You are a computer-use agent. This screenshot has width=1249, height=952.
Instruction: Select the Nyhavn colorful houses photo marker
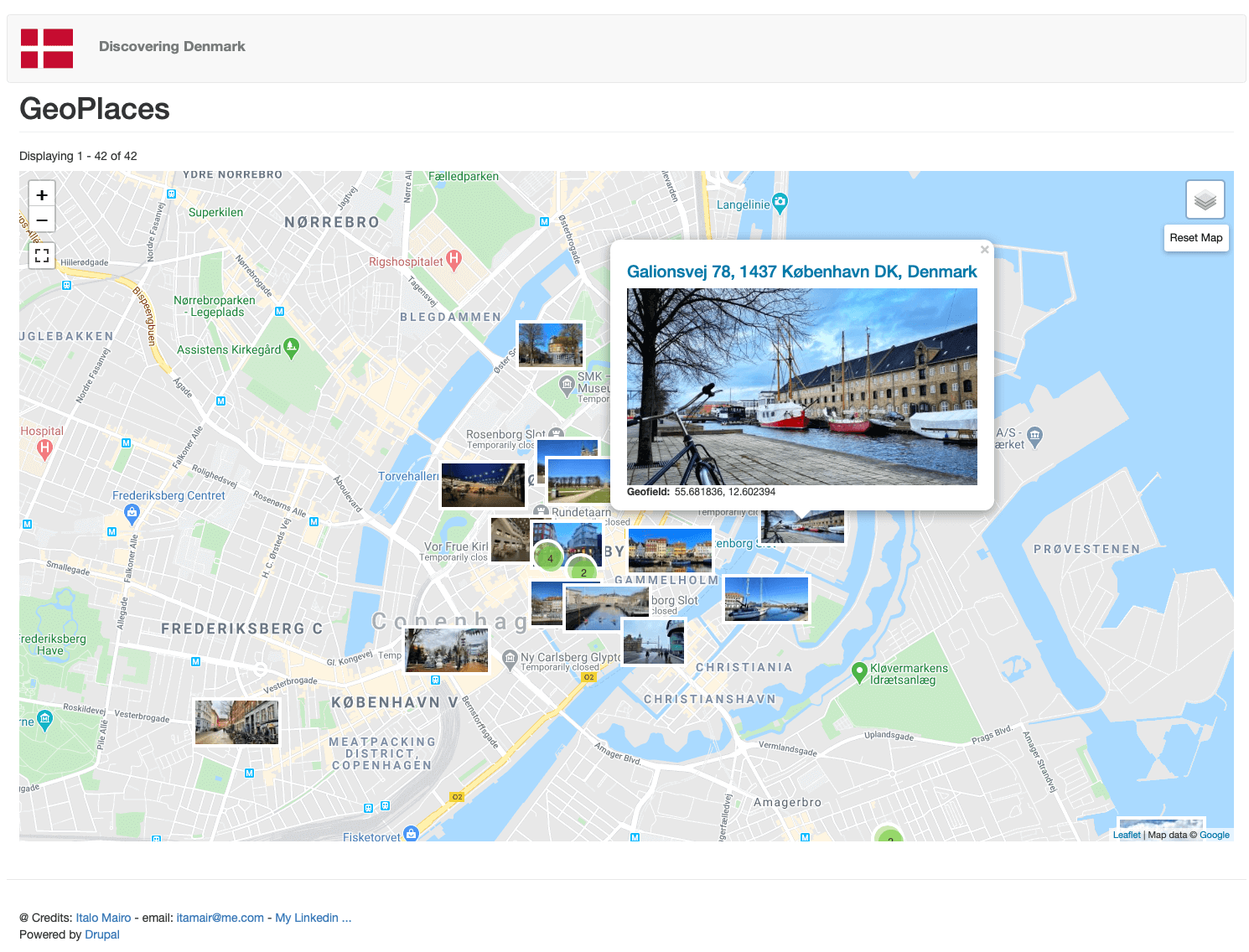click(x=670, y=550)
